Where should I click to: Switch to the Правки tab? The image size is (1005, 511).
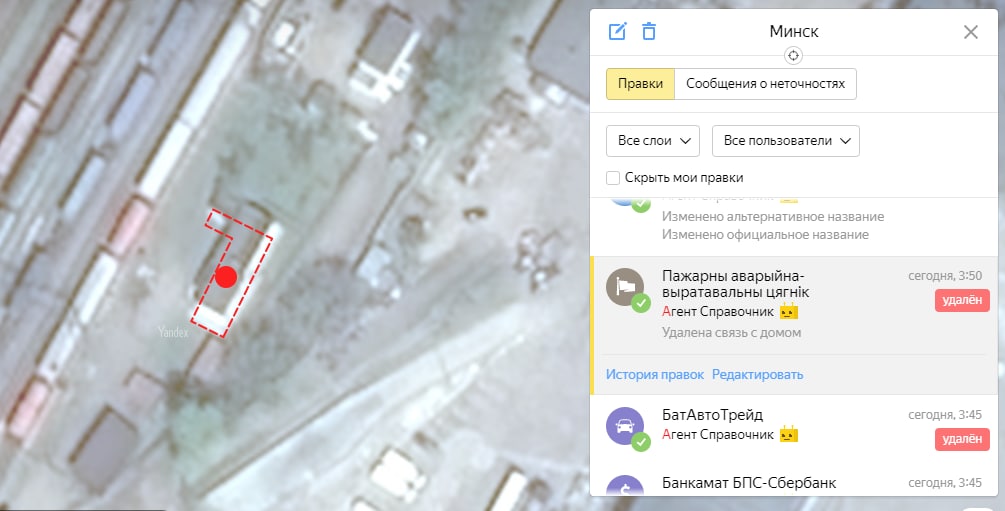click(x=640, y=84)
